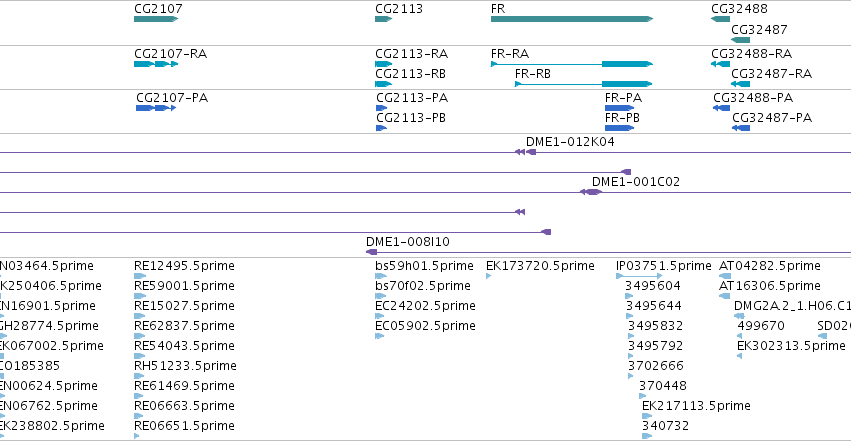Click the 370448 EST label
Viewport: 851px width, 441px height.
click(663, 386)
